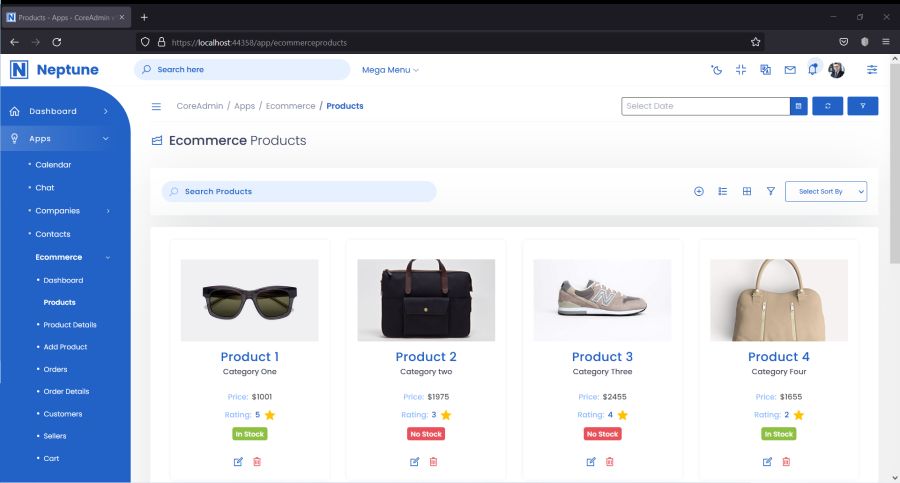The image size is (900, 483).
Task: Reload the page in browser toolbar
Action: pos(57,42)
